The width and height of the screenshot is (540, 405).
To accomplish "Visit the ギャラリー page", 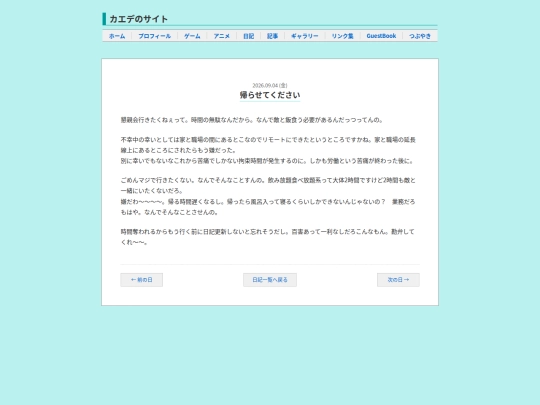I will [305, 36].
